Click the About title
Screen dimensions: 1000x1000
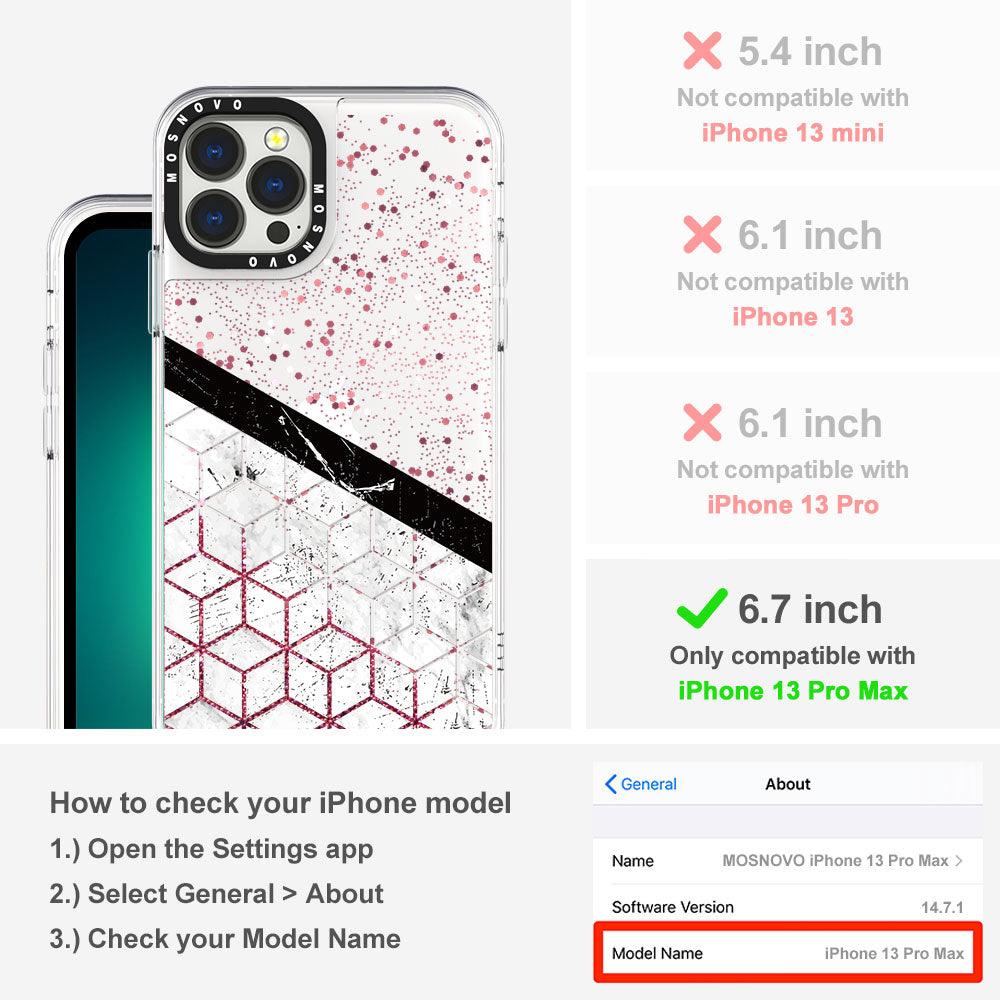point(788,784)
